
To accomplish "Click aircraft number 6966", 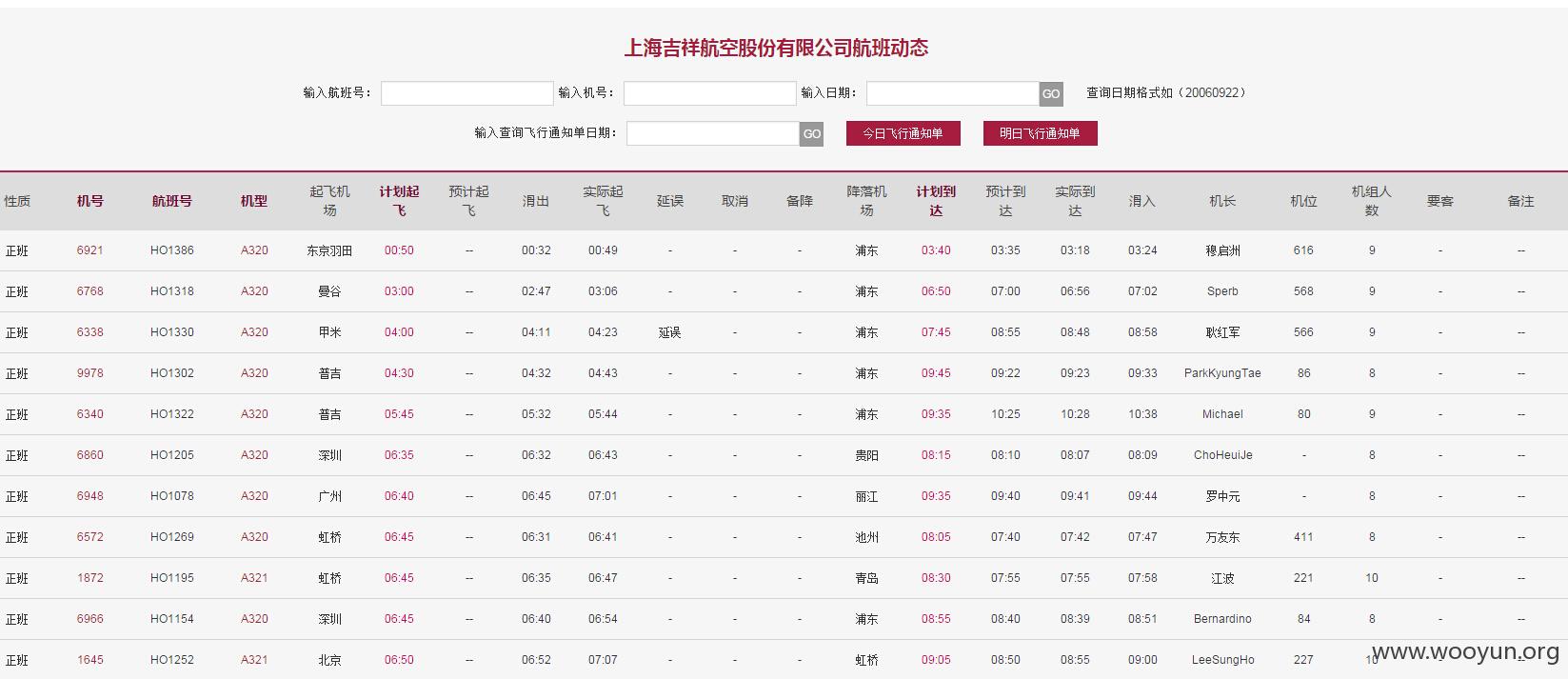I will click(x=90, y=619).
